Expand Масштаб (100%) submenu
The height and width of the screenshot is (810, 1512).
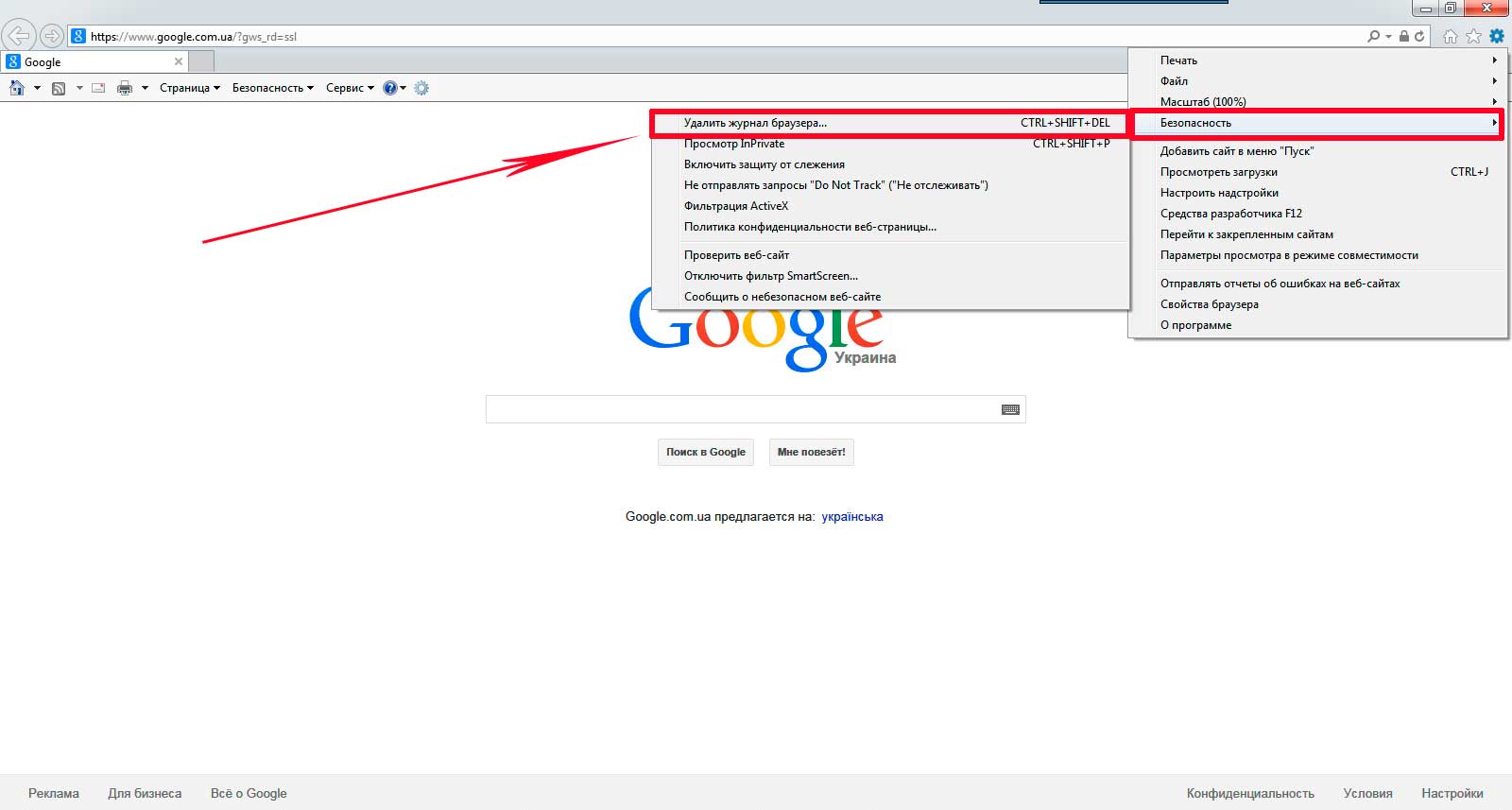[x=1318, y=101]
